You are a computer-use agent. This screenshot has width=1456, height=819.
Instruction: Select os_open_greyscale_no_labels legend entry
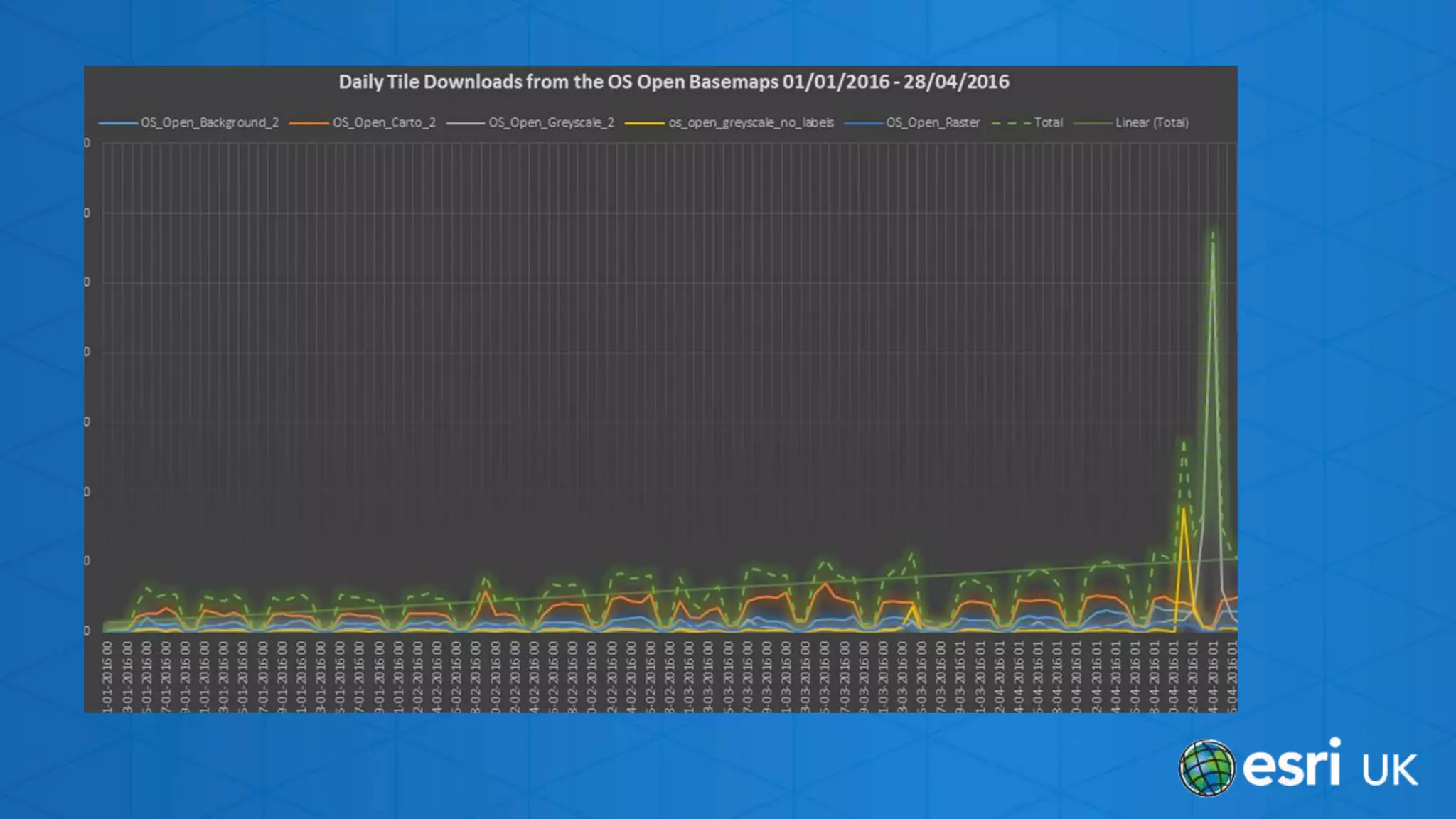pyautogui.click(x=751, y=122)
